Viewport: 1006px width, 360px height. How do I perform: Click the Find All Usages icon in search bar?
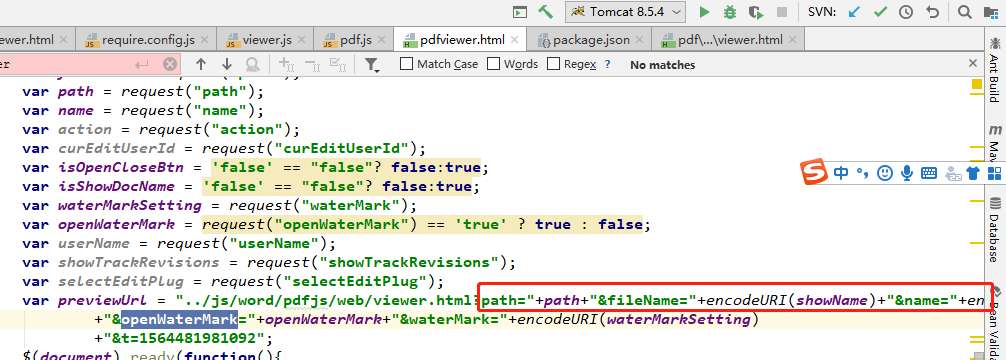pos(252,64)
